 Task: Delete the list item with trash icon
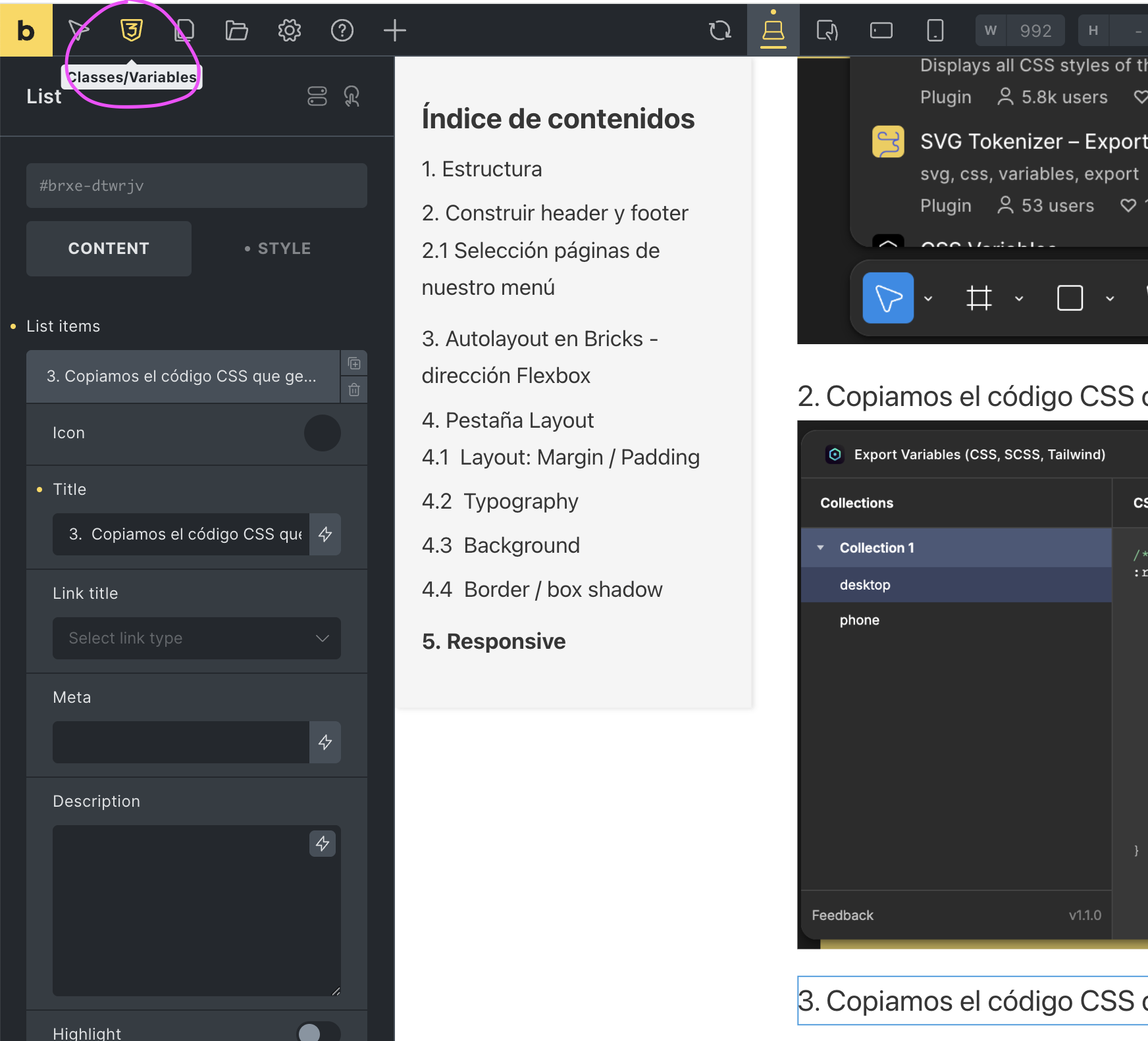point(354,390)
